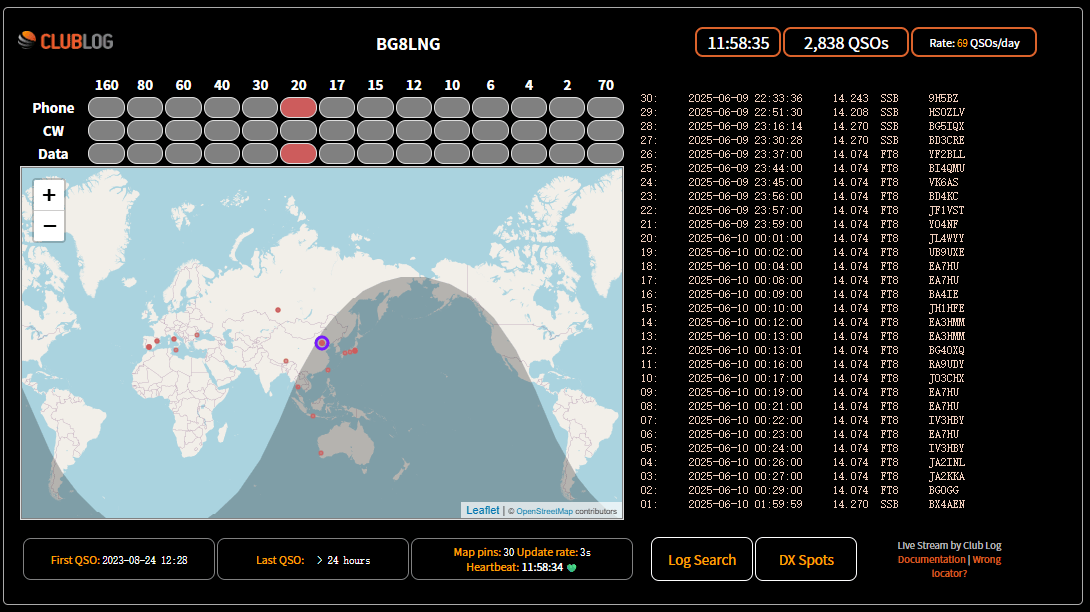The height and width of the screenshot is (612, 1090).
Task: Select log row 11 callsign RA9UDY
Action: coord(946,364)
